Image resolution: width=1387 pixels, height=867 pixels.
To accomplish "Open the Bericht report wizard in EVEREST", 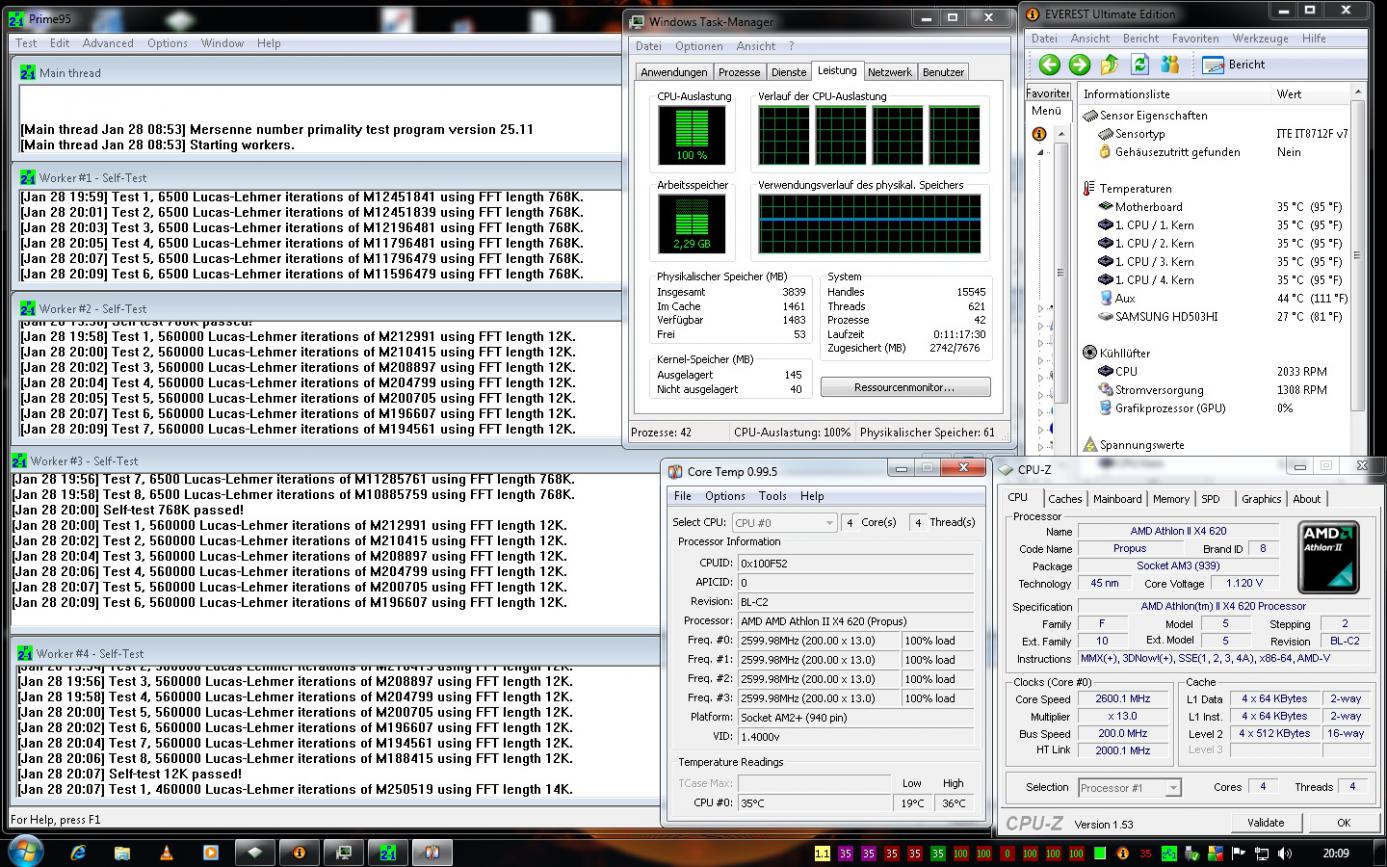I will pos(1234,65).
